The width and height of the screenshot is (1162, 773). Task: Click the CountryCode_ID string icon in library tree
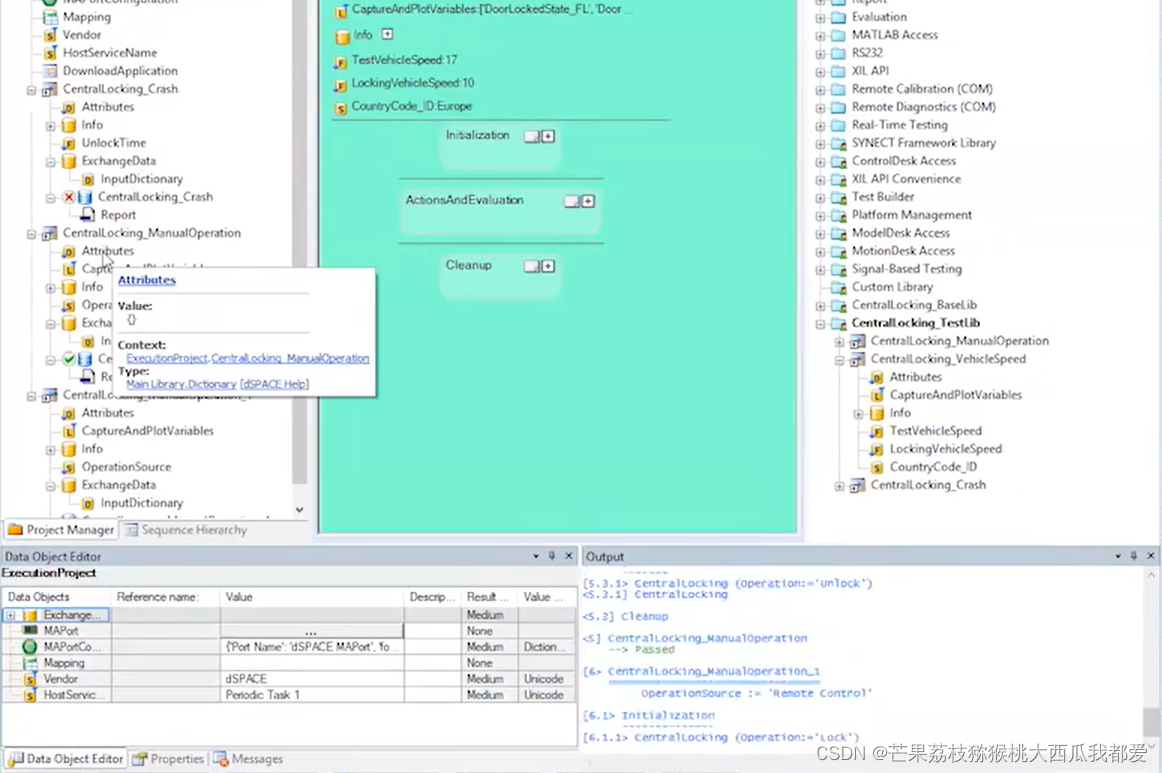[x=877, y=468]
